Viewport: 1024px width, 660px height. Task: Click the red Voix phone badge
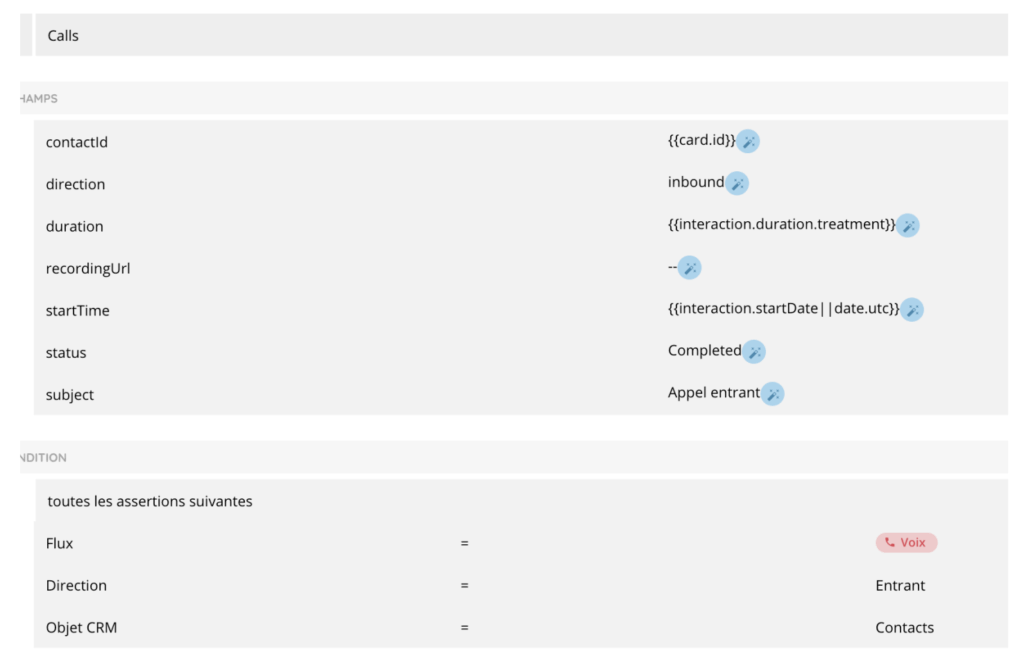tap(906, 543)
